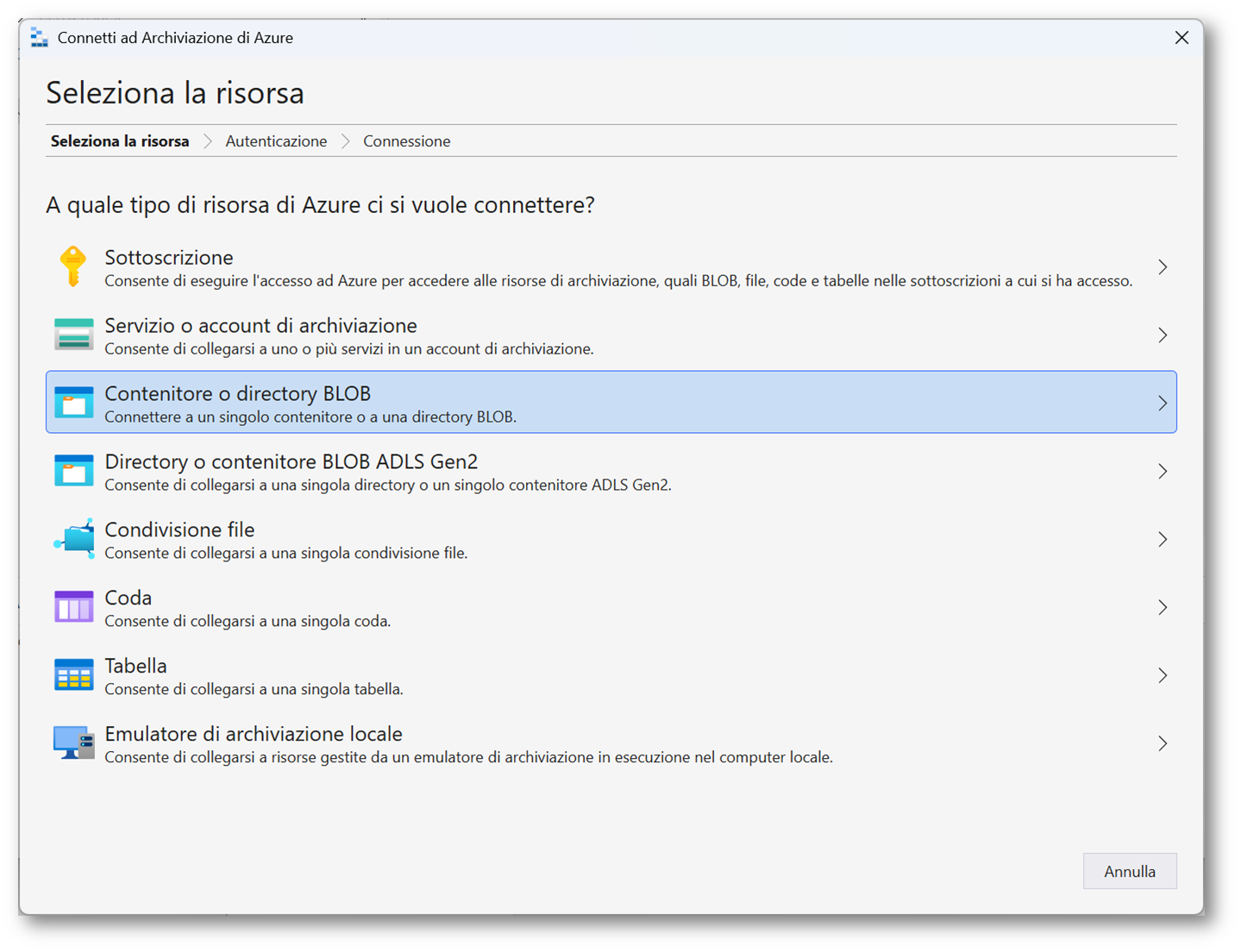
Task: Open the Coda row chevron arrow
Action: pos(1163,608)
